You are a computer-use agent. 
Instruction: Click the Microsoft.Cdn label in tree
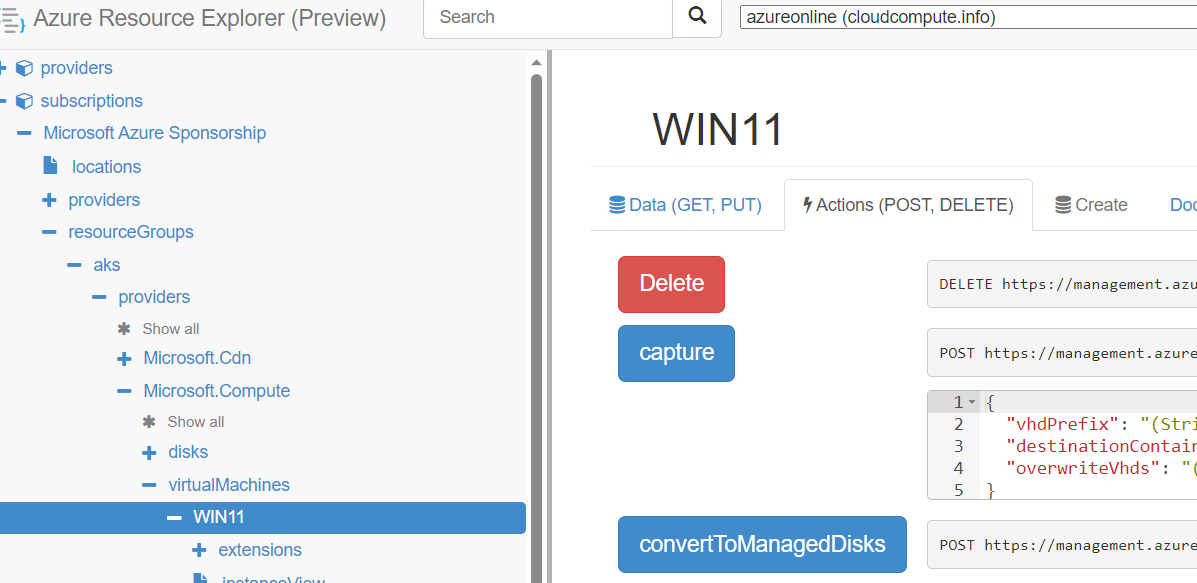197,358
